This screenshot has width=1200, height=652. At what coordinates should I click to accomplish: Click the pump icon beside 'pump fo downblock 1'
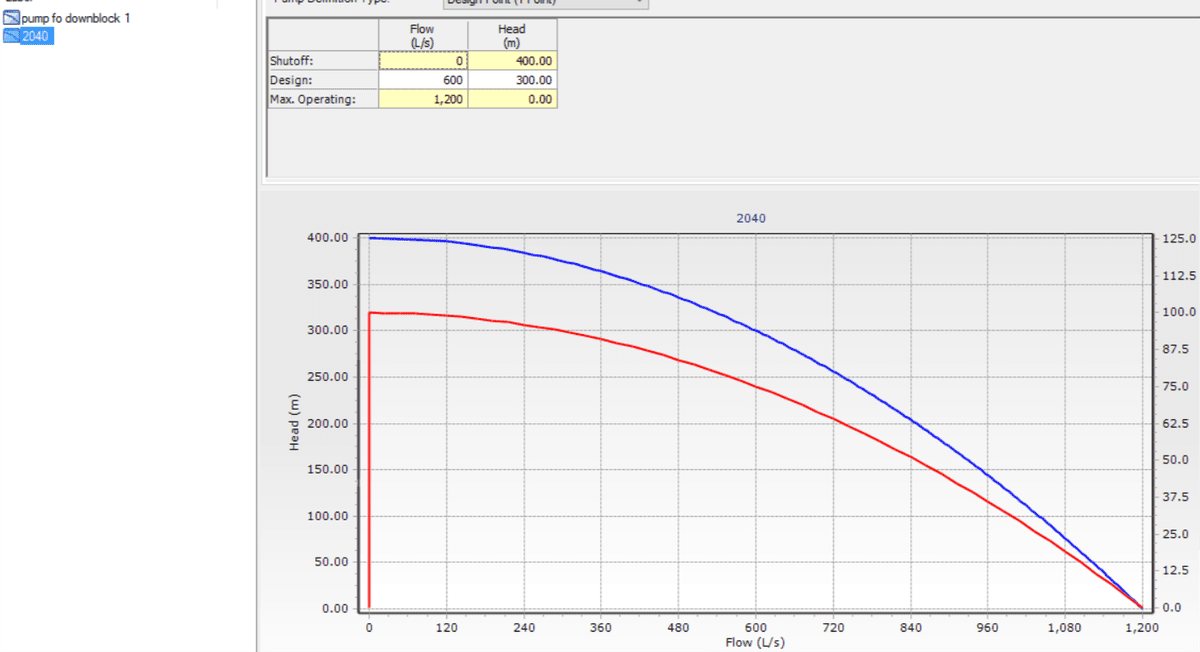point(11,19)
